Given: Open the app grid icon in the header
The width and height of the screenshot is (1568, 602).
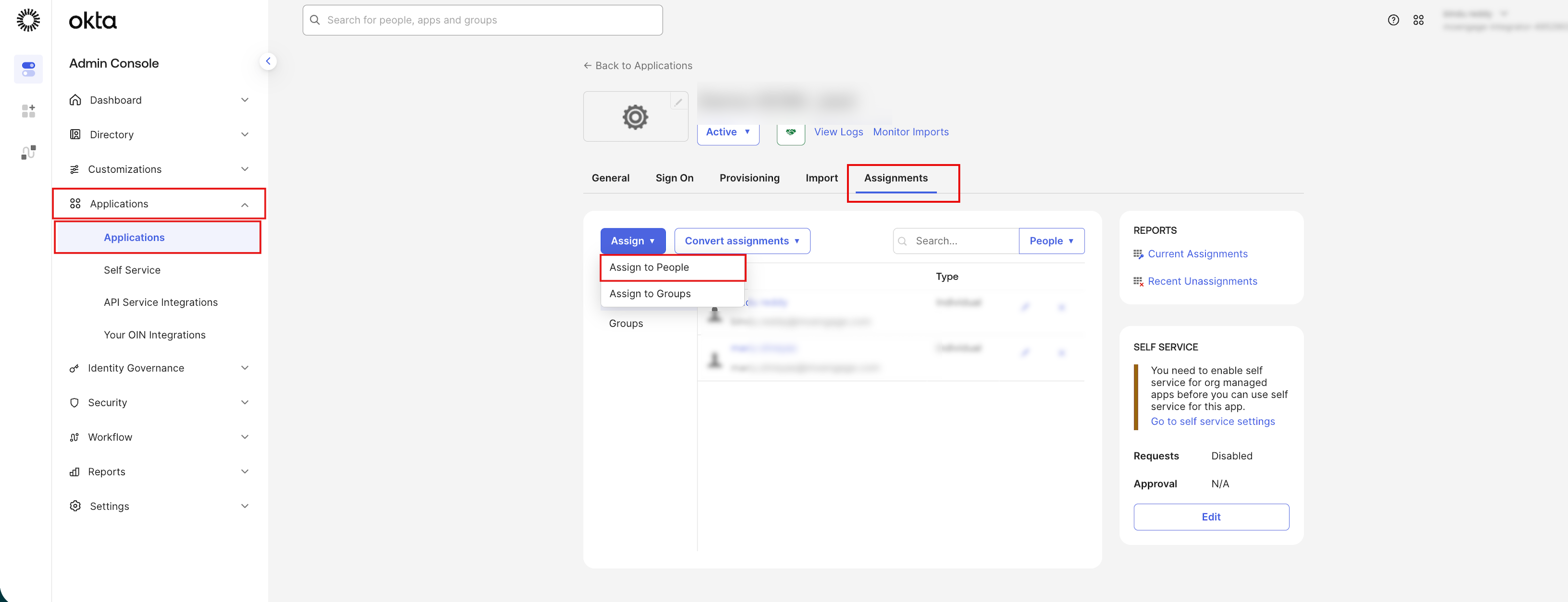Looking at the screenshot, I should pyautogui.click(x=1418, y=20).
